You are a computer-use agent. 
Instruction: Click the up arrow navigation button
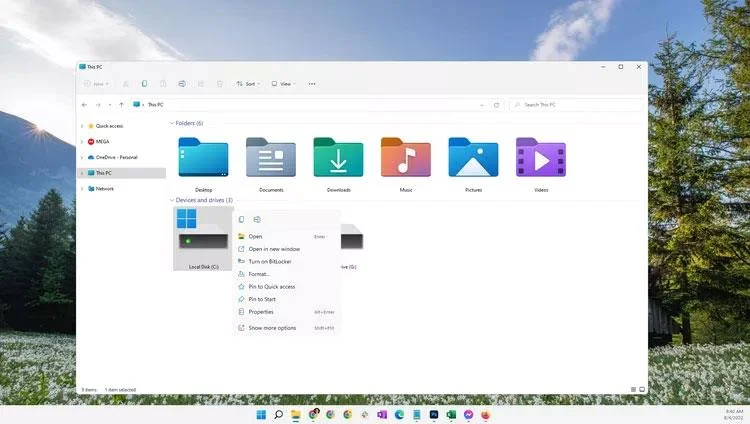[x=121, y=105]
